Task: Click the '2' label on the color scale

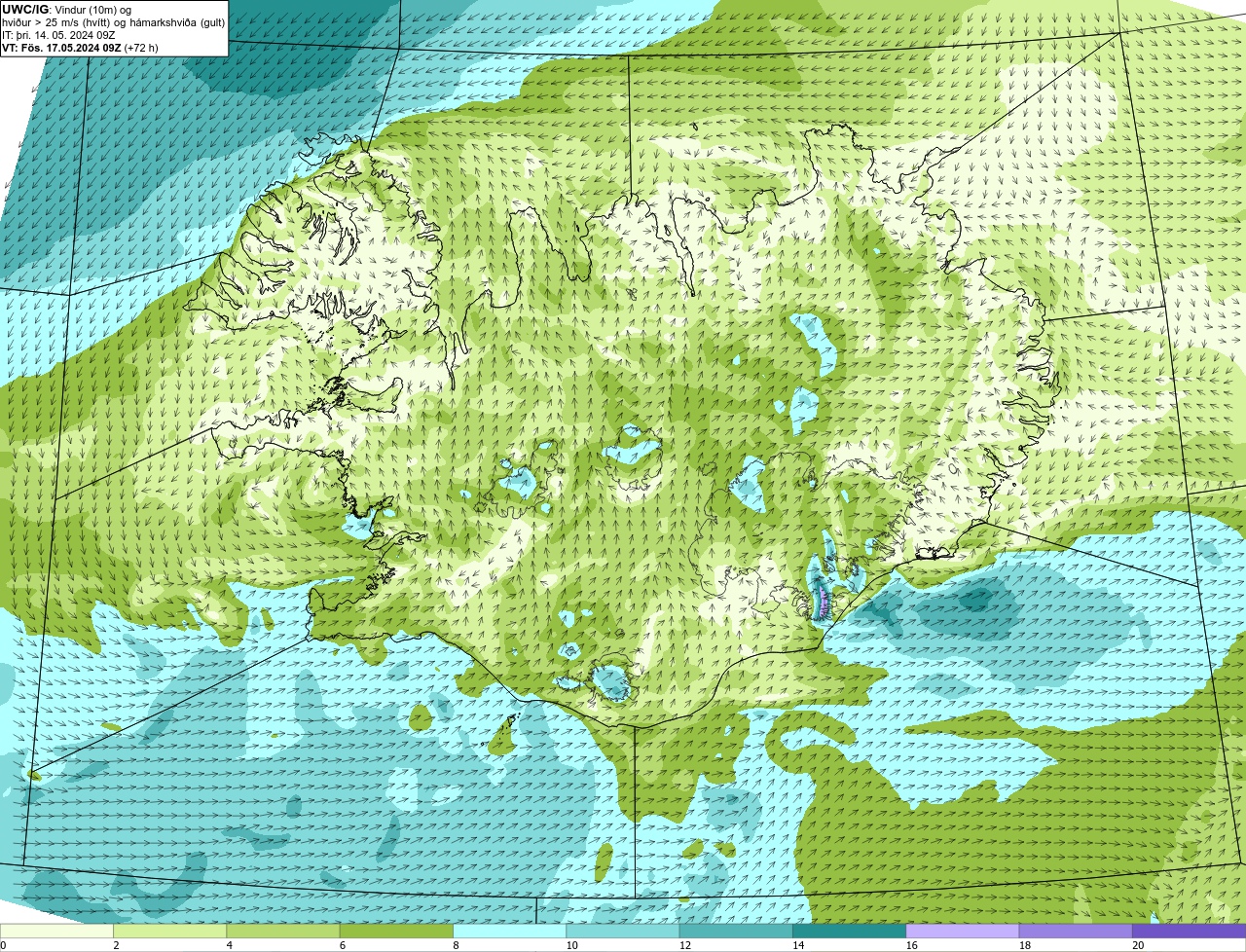Action: click(x=116, y=945)
